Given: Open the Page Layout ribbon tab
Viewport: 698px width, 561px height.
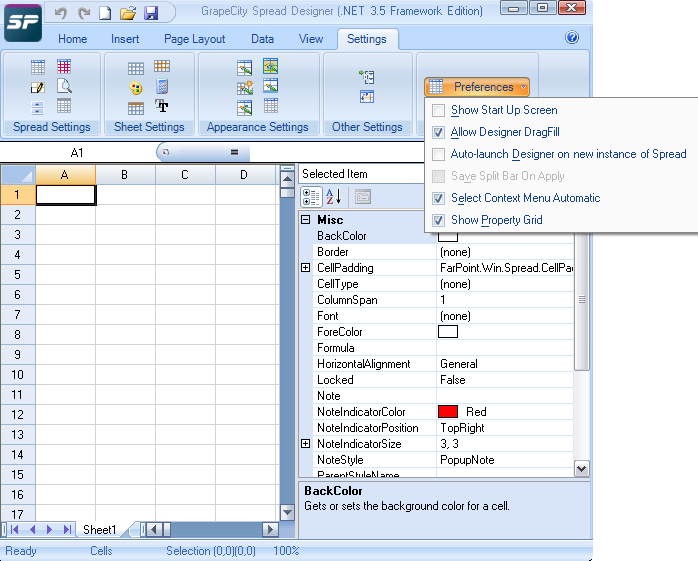Looking at the screenshot, I should tap(195, 39).
